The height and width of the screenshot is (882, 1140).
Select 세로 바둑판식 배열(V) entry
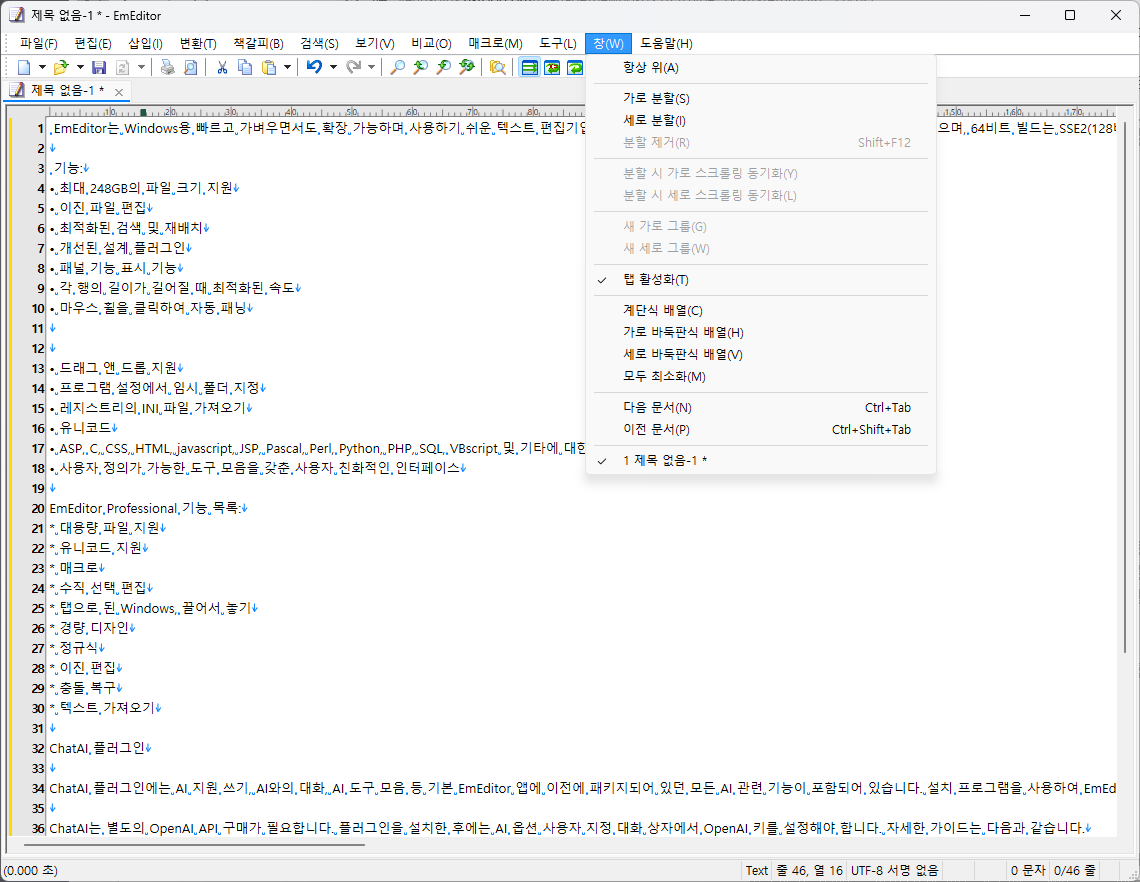[x=760, y=355]
